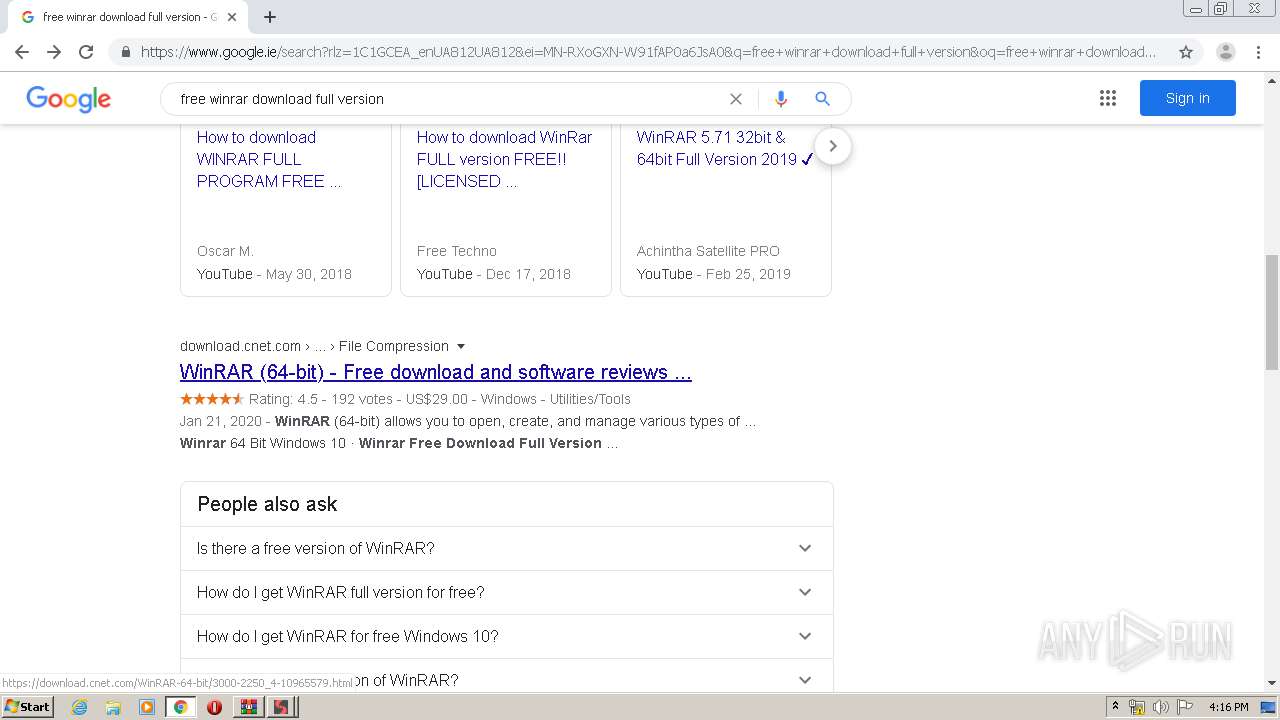Click 'Achintha Satellite PRO' channel name

[708, 251]
